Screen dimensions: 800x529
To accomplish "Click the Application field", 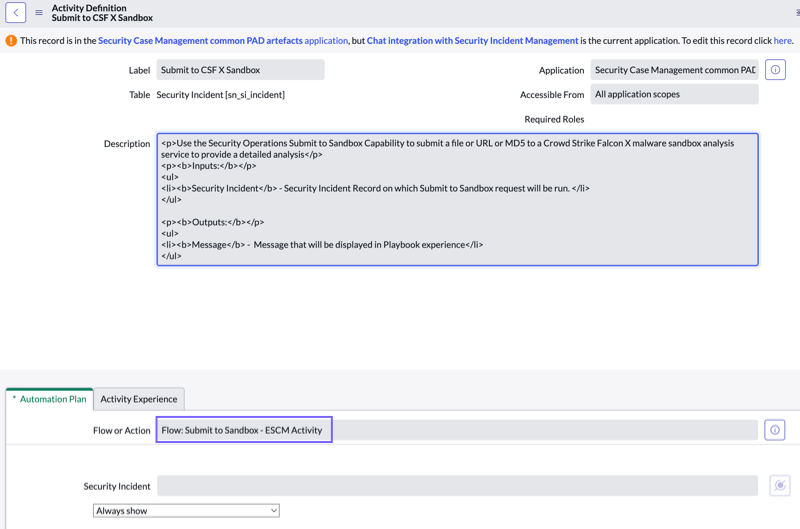I will click(674, 70).
